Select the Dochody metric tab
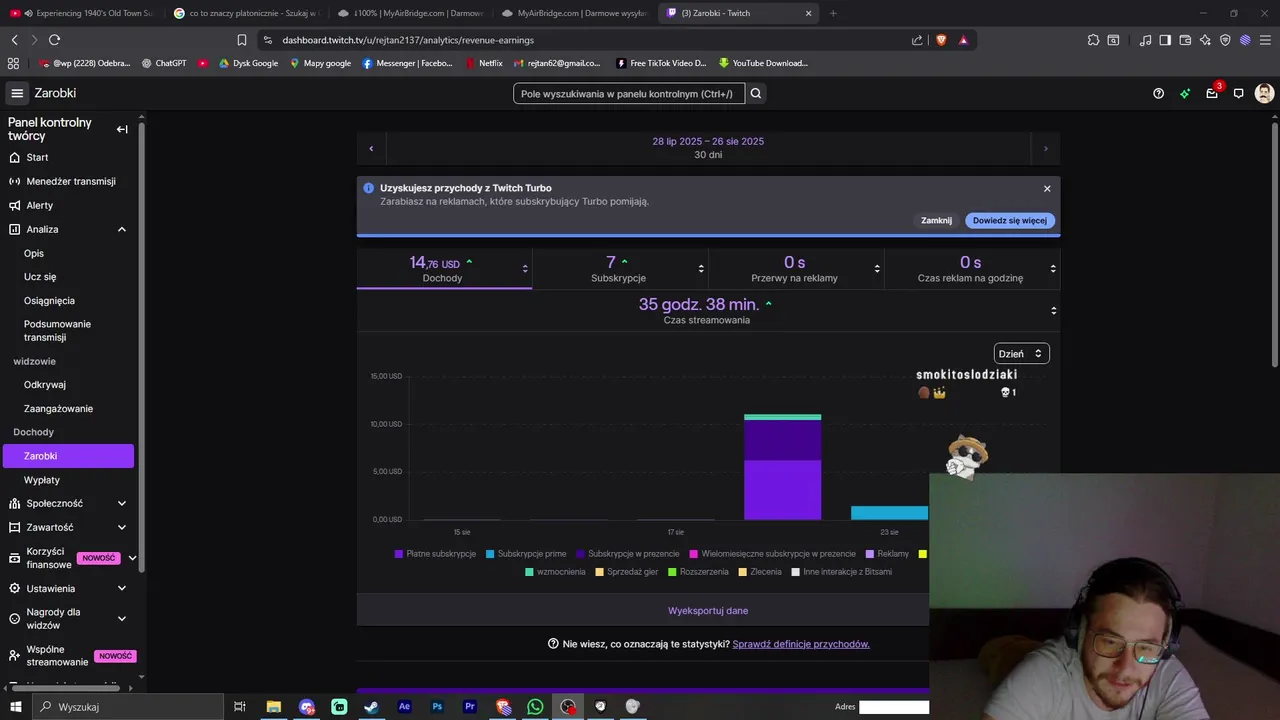 click(444, 269)
